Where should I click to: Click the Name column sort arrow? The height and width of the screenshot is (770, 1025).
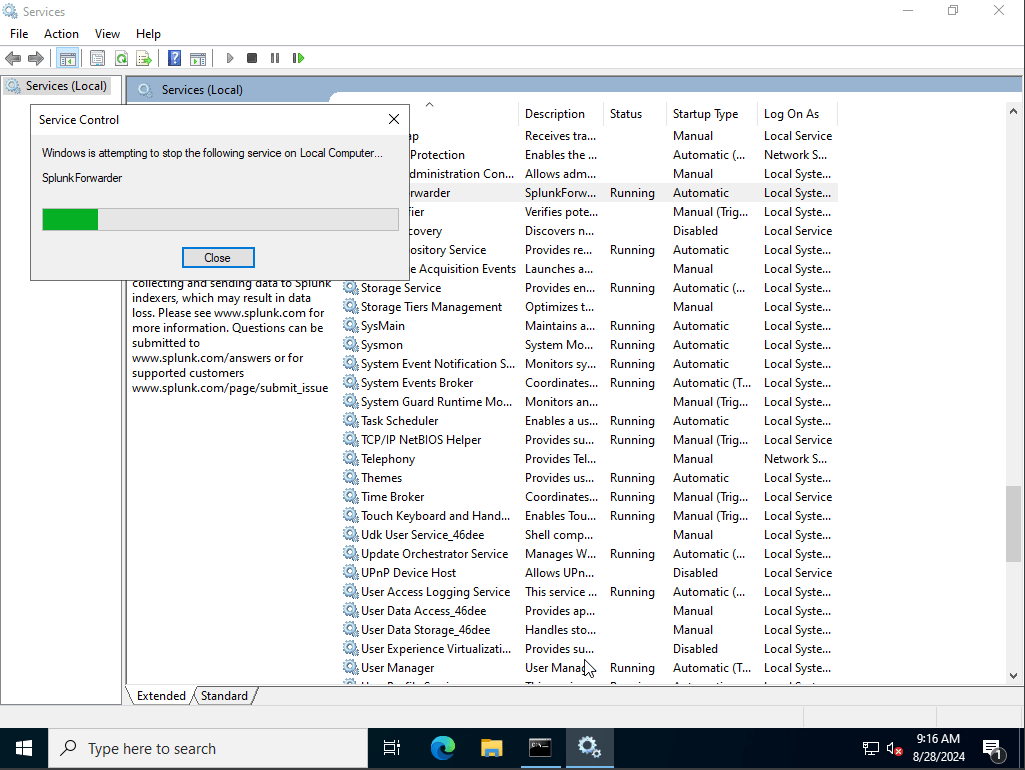[429, 105]
